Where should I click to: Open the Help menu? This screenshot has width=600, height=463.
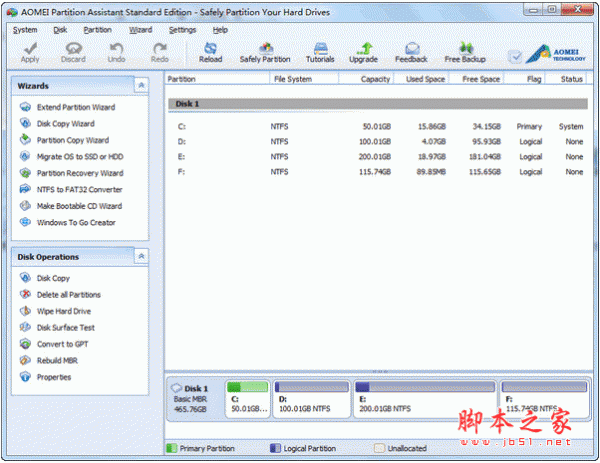[220, 30]
